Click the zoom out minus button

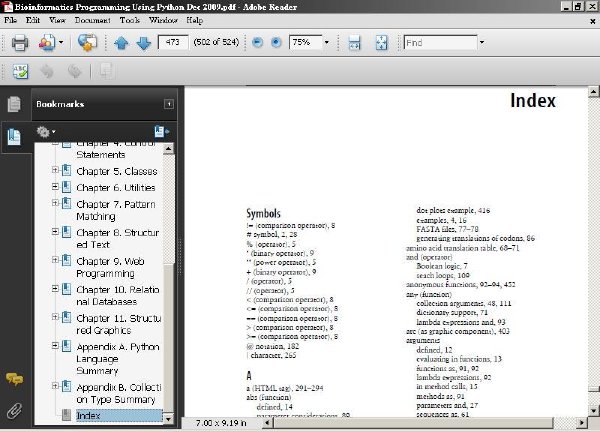(258, 42)
